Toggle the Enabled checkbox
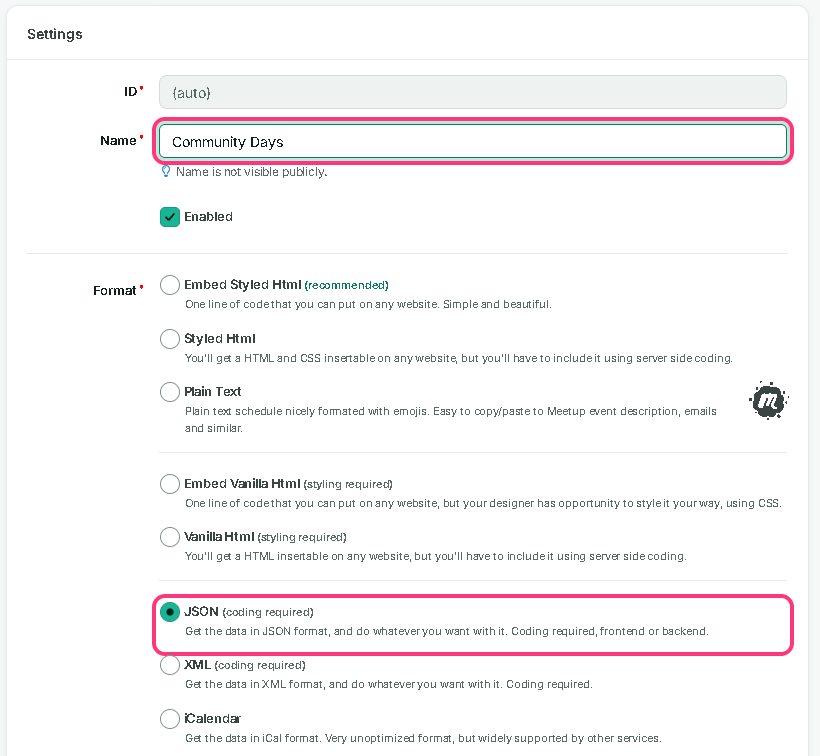820x756 pixels. pyautogui.click(x=170, y=217)
